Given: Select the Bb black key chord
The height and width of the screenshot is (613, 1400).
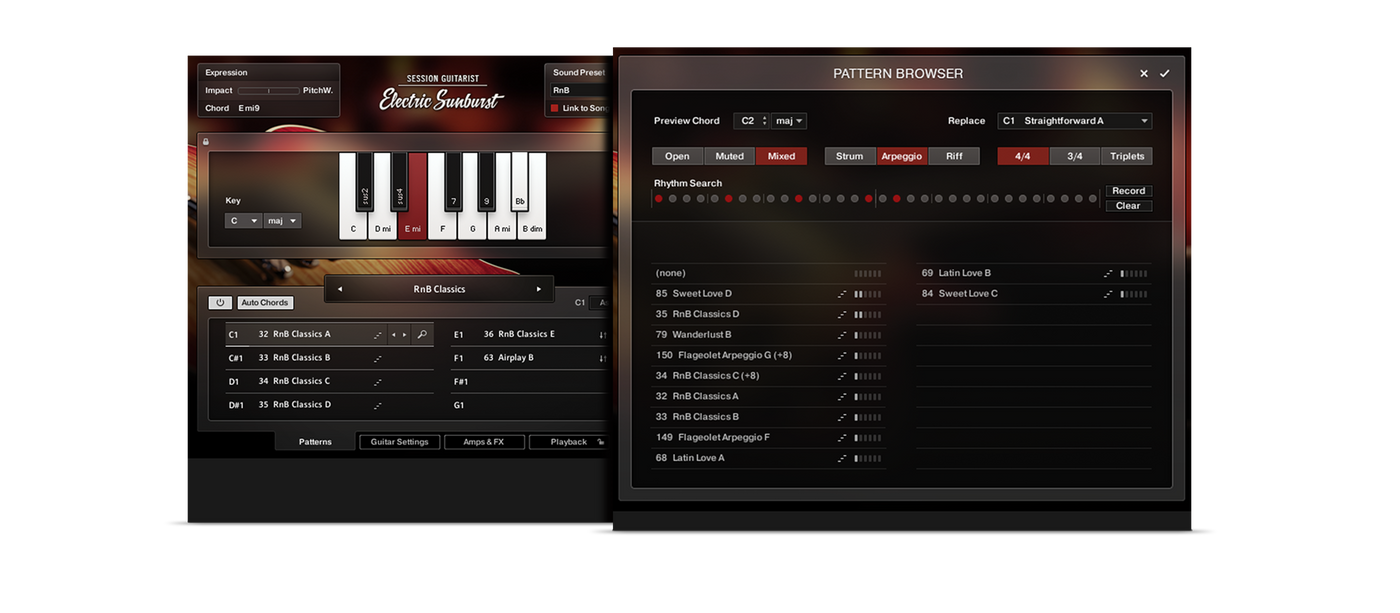Looking at the screenshot, I should click(x=520, y=180).
